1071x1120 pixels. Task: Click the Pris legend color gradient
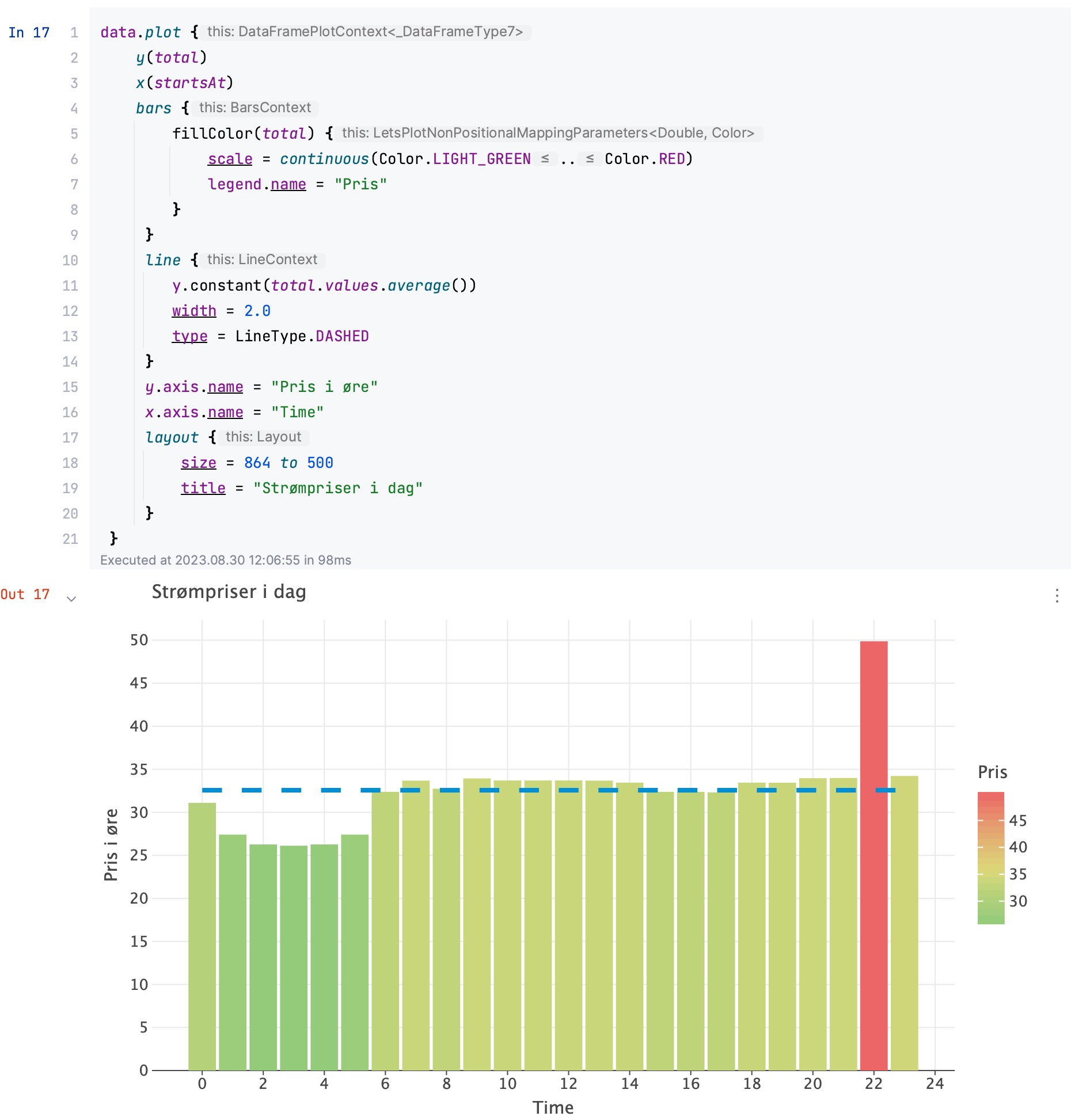pyautogui.click(x=990, y=858)
